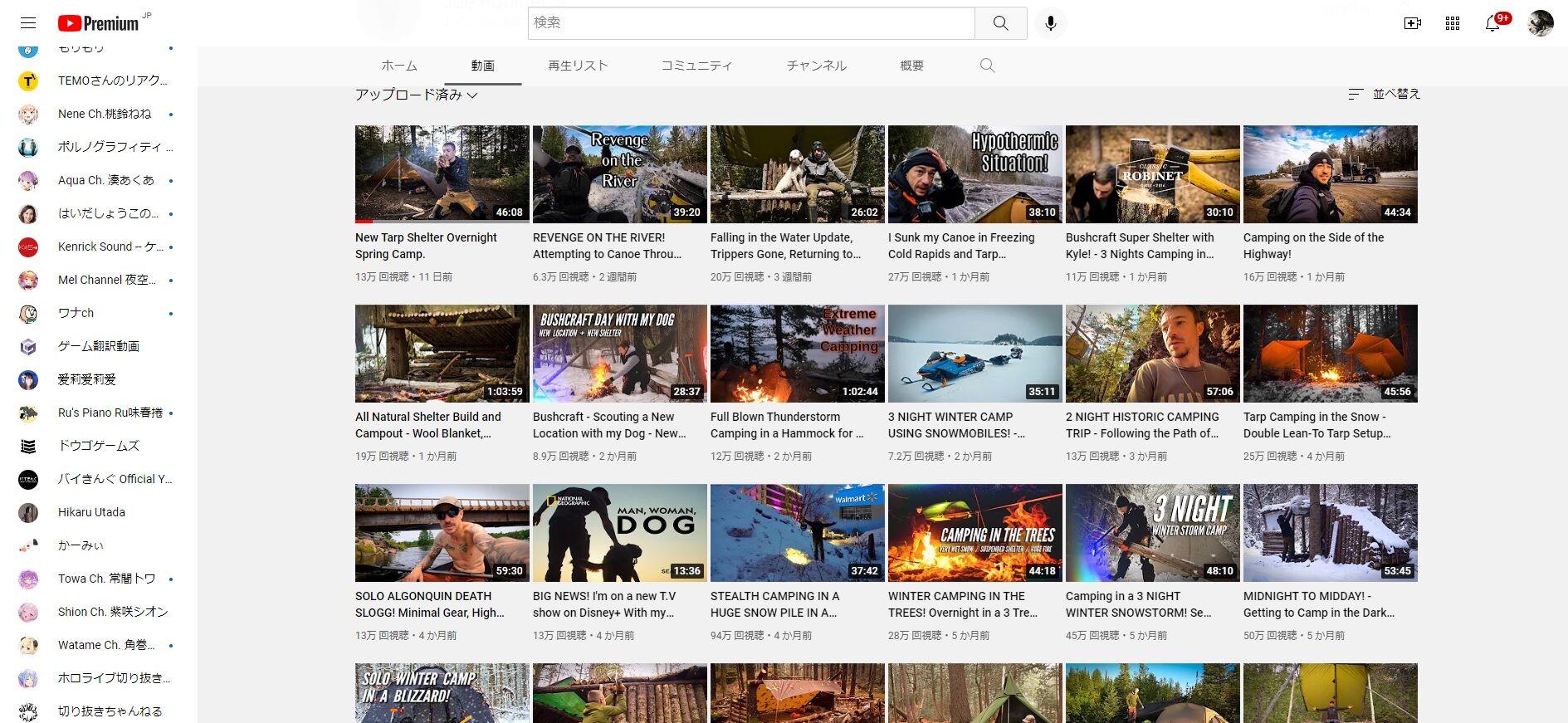Go to the チャンネル tab
Image resolution: width=1568 pixels, height=723 pixels.
click(x=817, y=66)
